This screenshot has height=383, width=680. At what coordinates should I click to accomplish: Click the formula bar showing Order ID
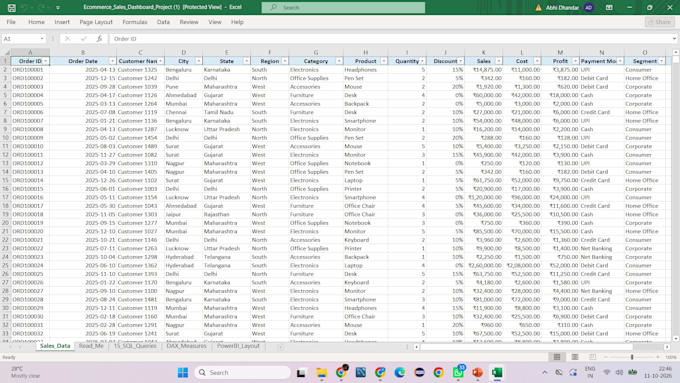pyautogui.click(x=390, y=39)
